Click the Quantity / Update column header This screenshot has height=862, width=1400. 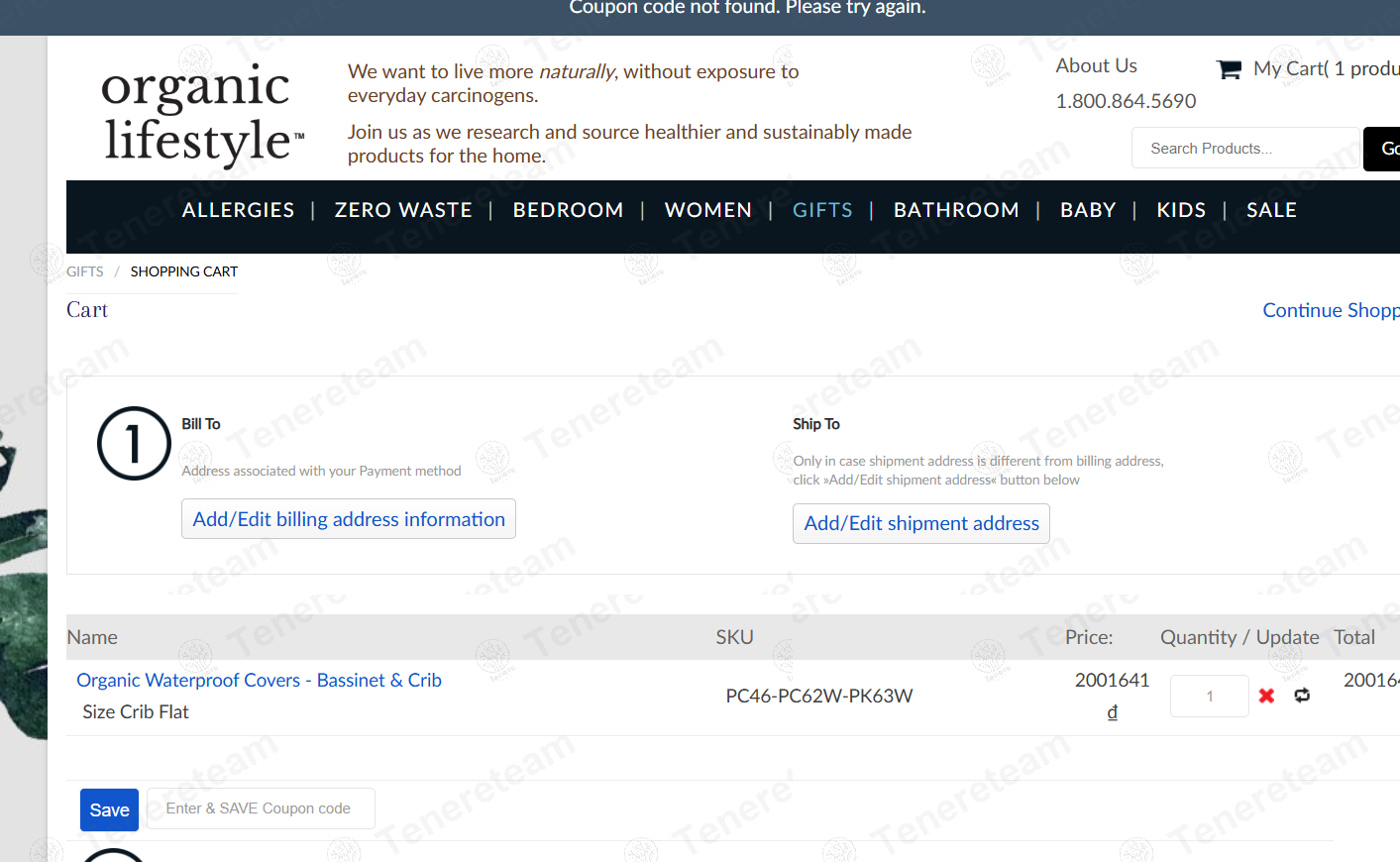point(1239,637)
